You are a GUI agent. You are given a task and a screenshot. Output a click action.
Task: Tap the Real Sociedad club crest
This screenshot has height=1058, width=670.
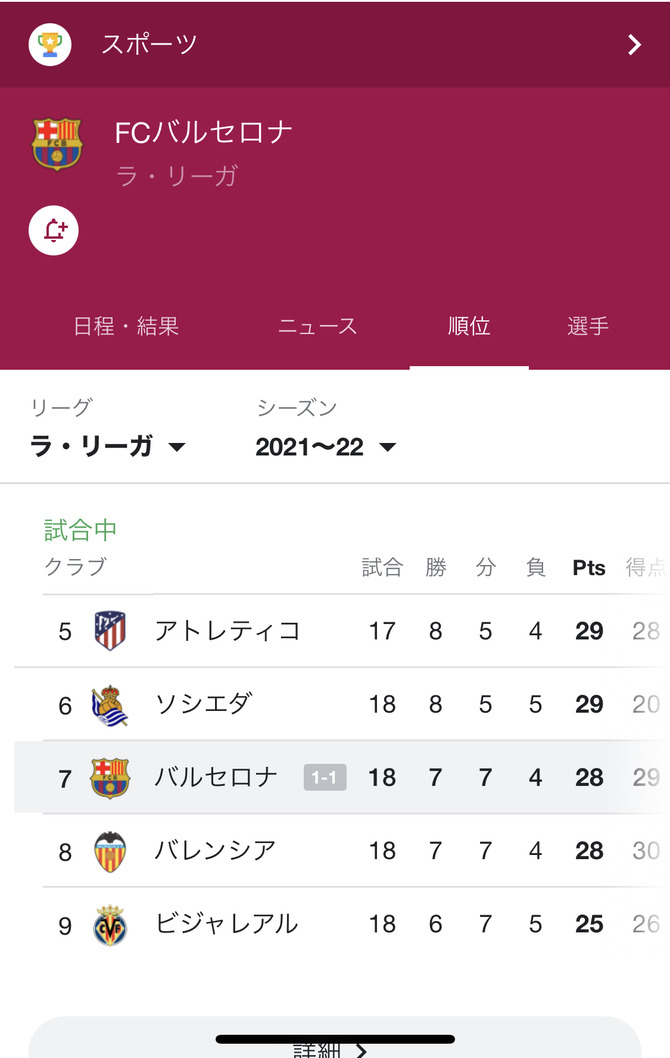click(110, 704)
